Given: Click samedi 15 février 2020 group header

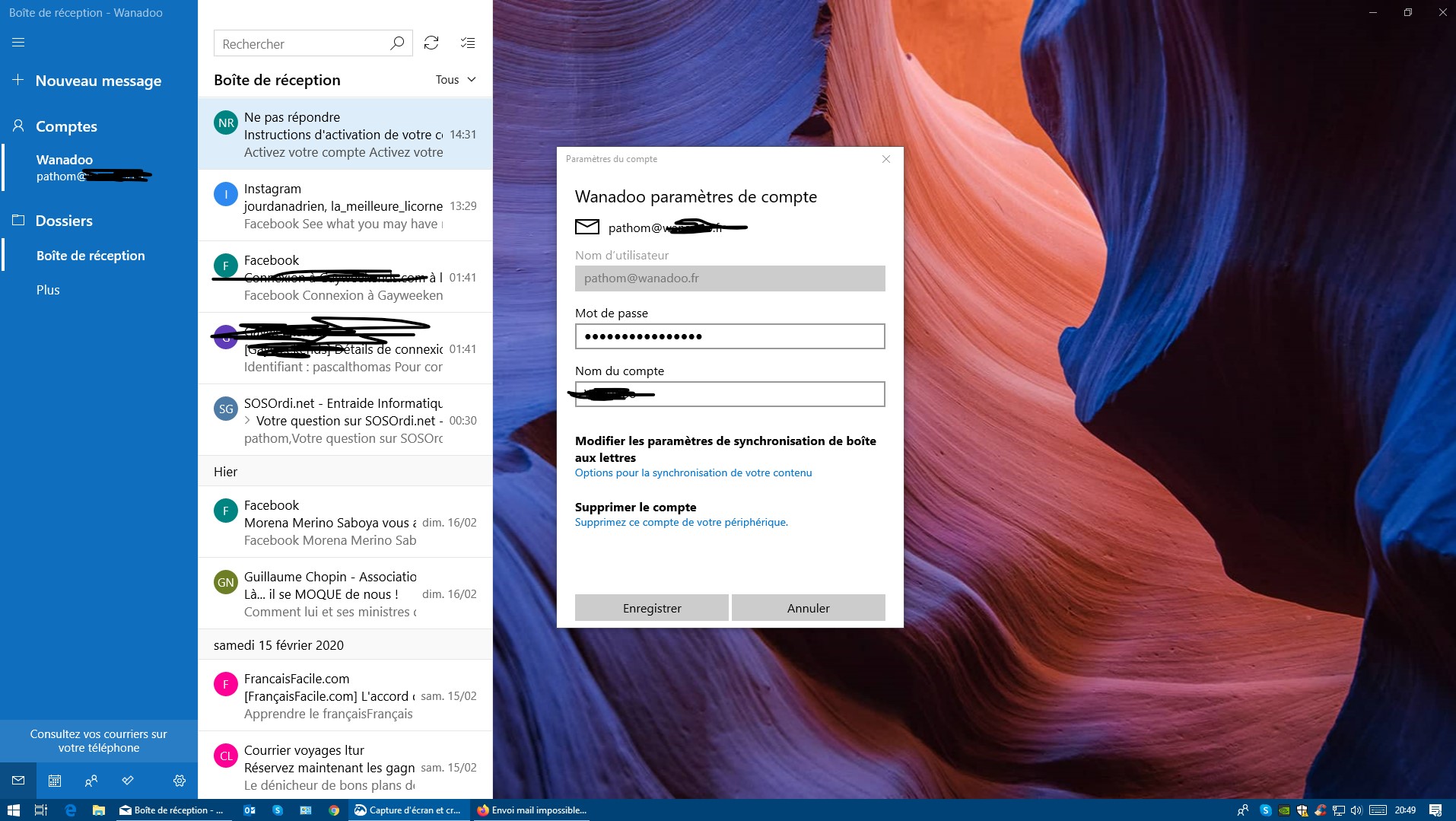Looking at the screenshot, I should click(345, 645).
